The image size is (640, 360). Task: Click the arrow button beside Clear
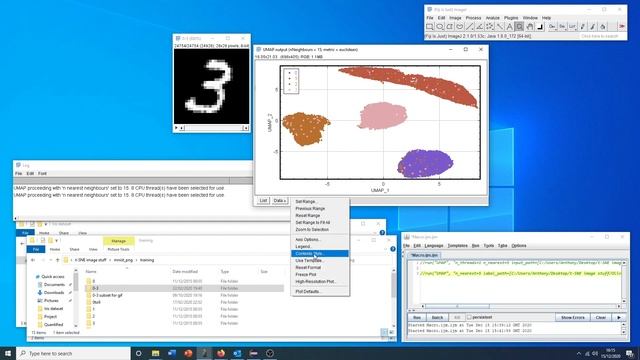point(619,317)
